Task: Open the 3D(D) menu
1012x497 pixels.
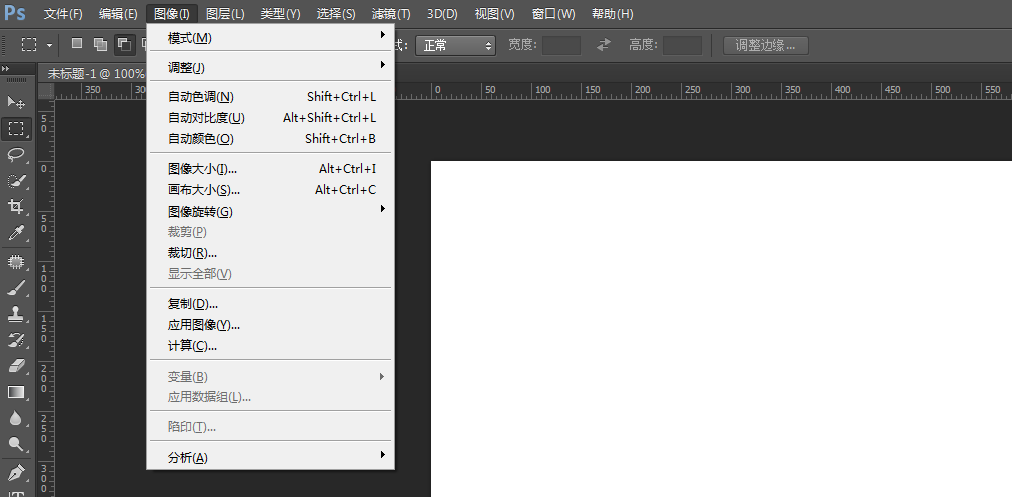Action: tap(442, 14)
